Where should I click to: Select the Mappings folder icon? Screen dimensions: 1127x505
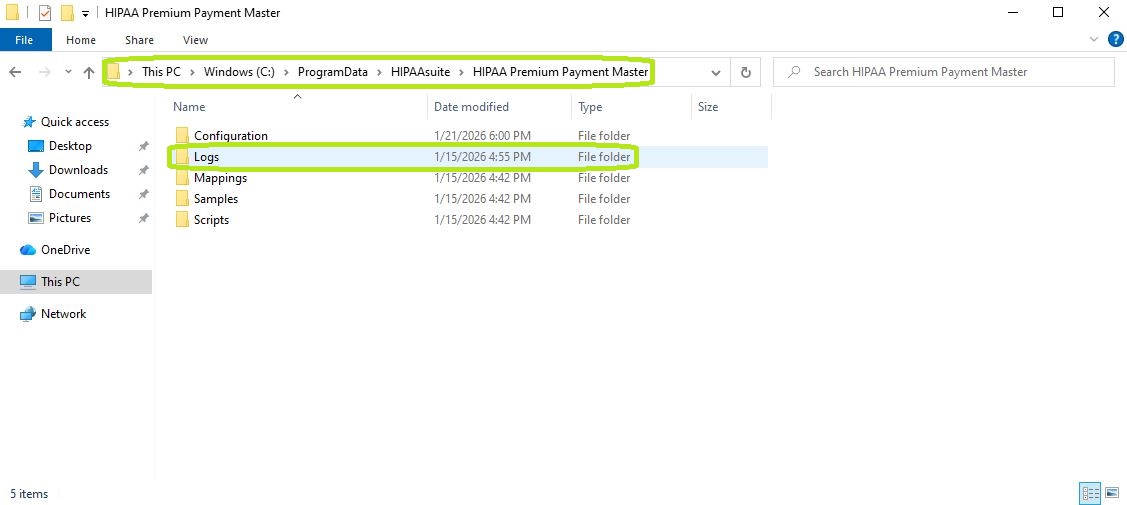click(182, 177)
